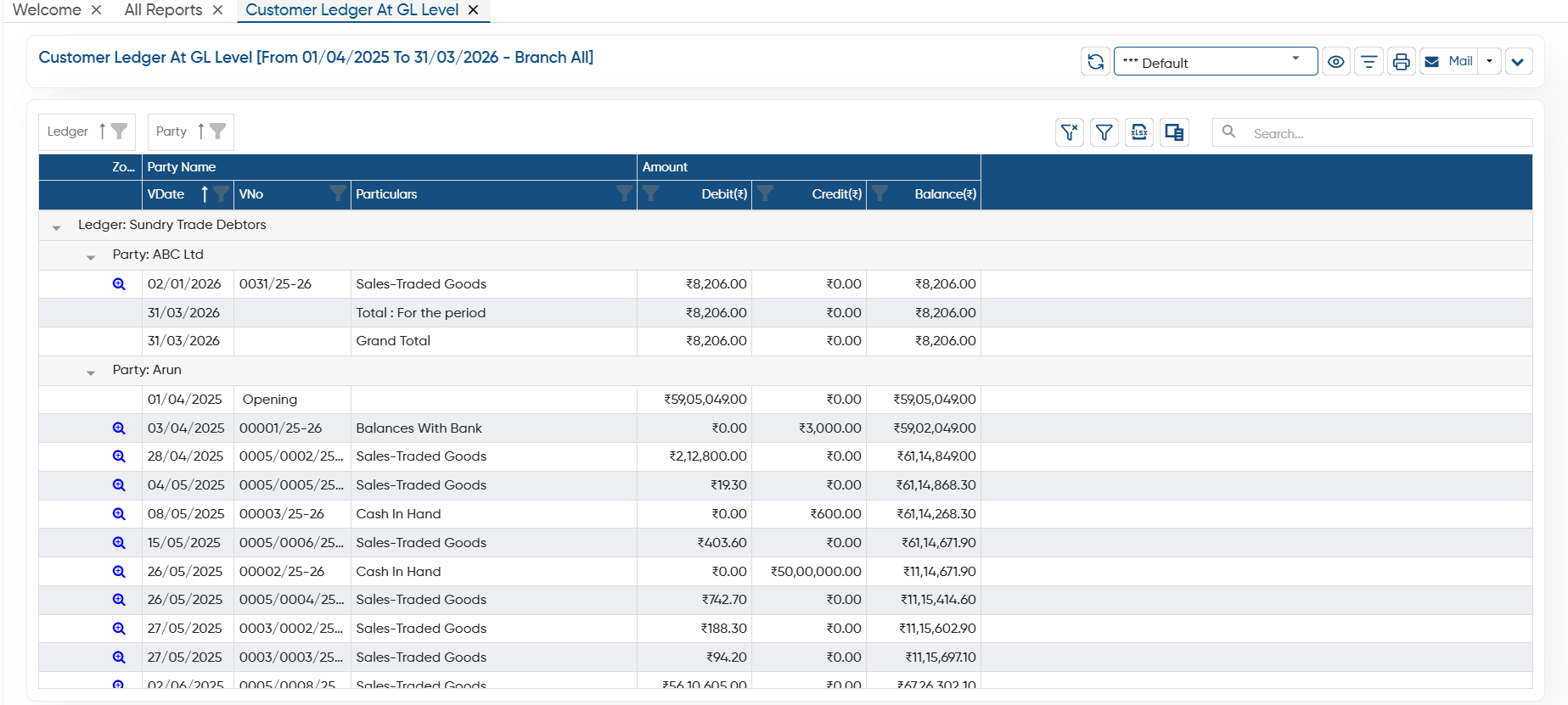
Task: Collapse Party: ABC Ltd group
Action: [91, 256]
